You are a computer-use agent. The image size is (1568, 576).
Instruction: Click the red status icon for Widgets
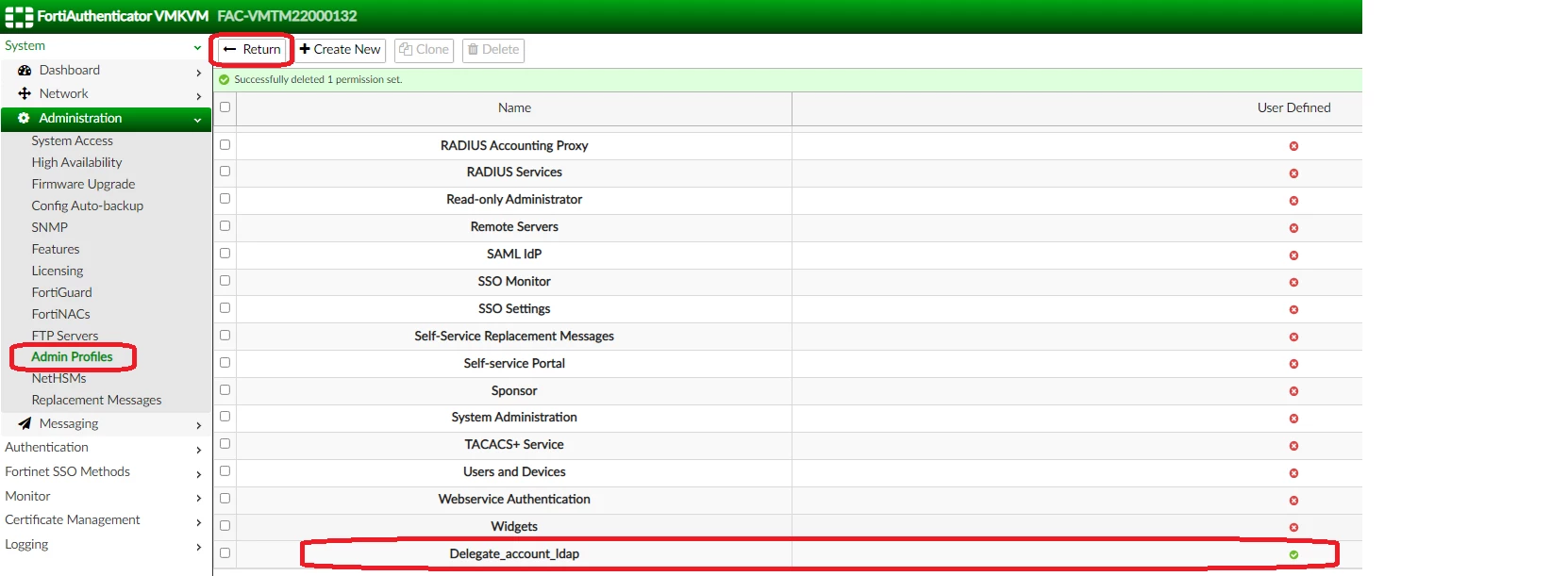tap(1293, 528)
